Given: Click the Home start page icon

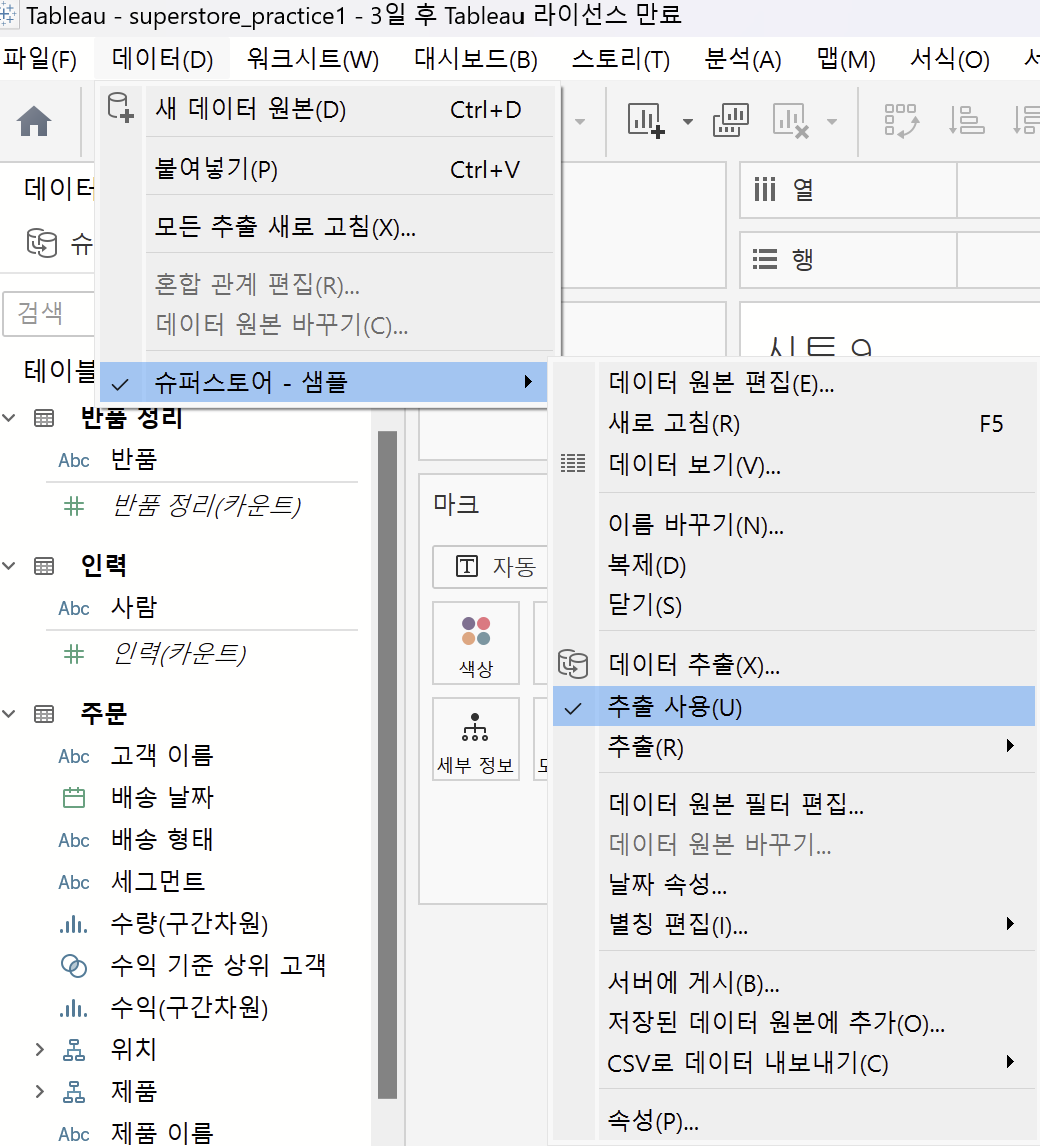Looking at the screenshot, I should click(34, 121).
